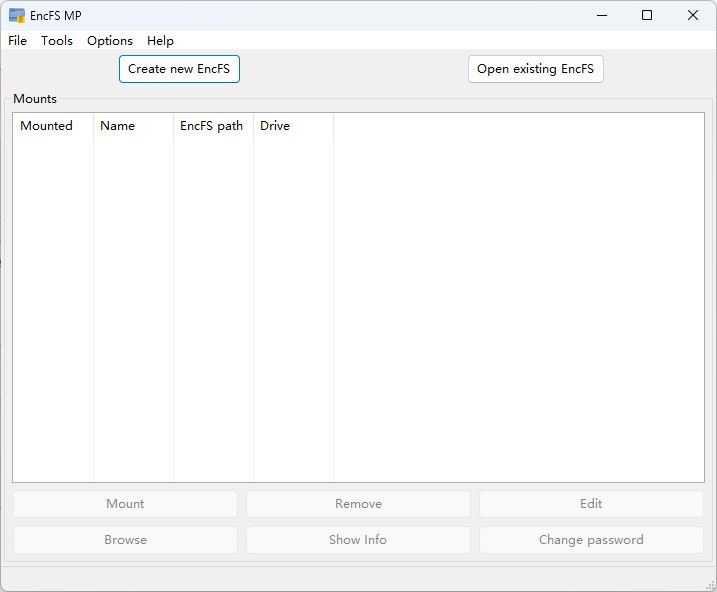The height and width of the screenshot is (592, 717).
Task: Close the EncFS MP window
Action: [693, 15]
